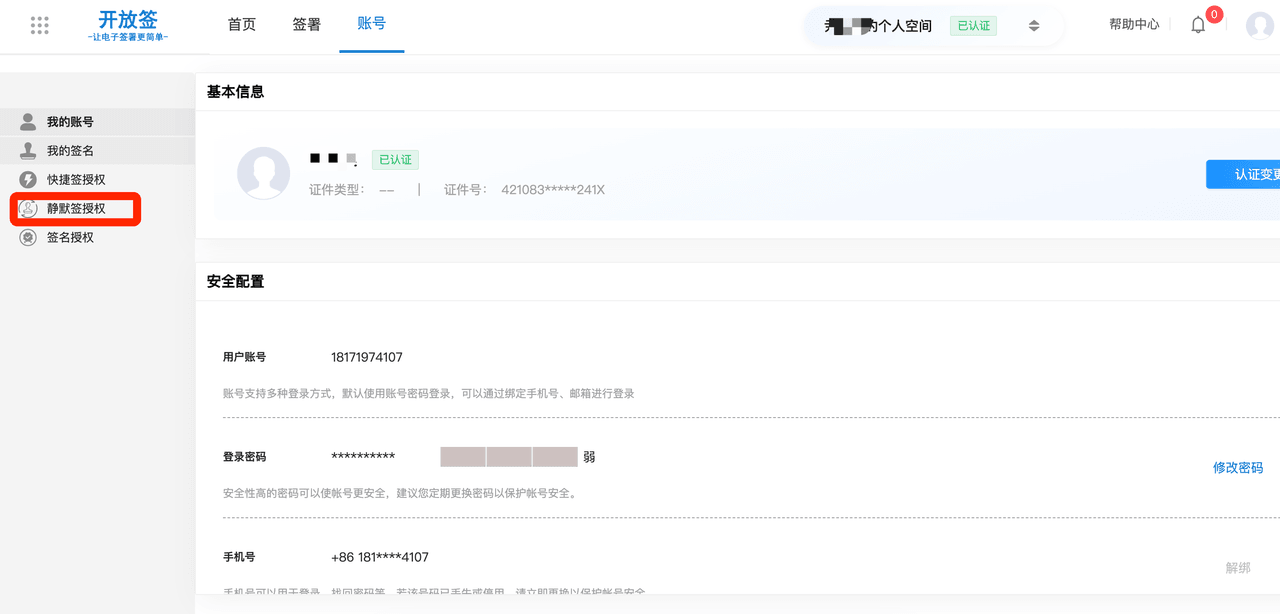Open 快捷签授权 in sidebar

[x=97, y=180]
